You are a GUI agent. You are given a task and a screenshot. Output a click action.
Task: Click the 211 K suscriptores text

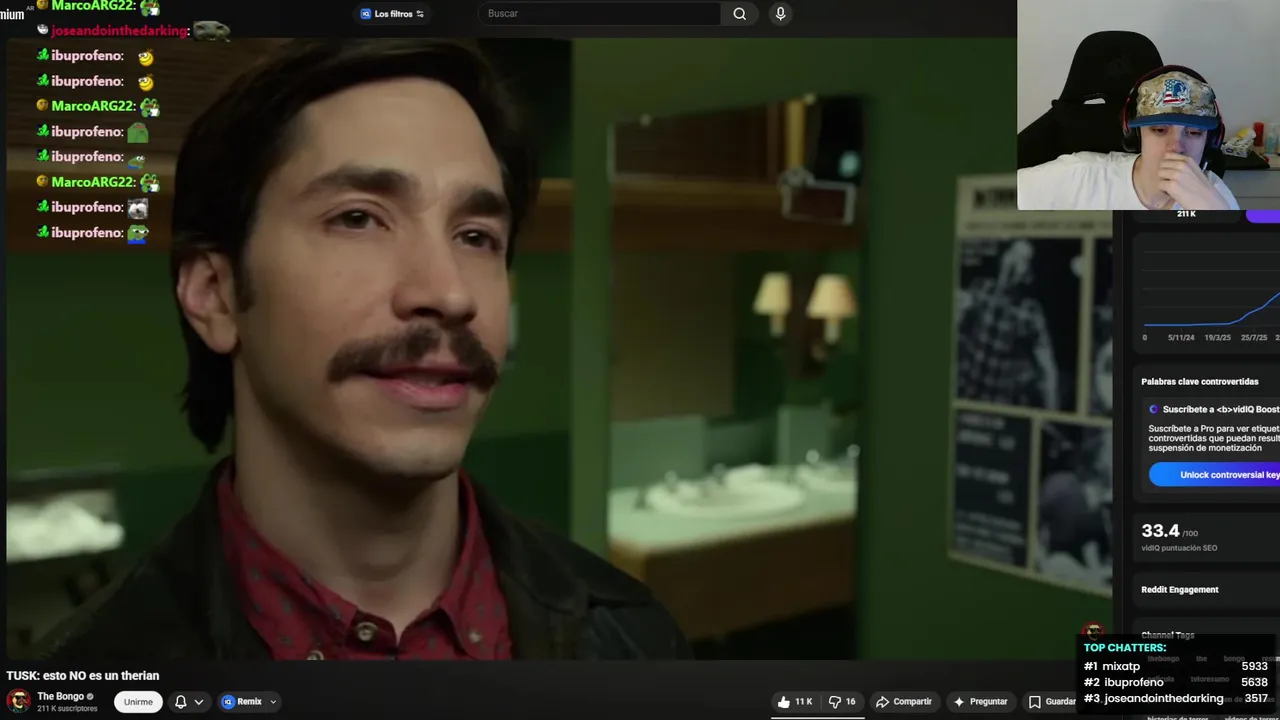67,709
